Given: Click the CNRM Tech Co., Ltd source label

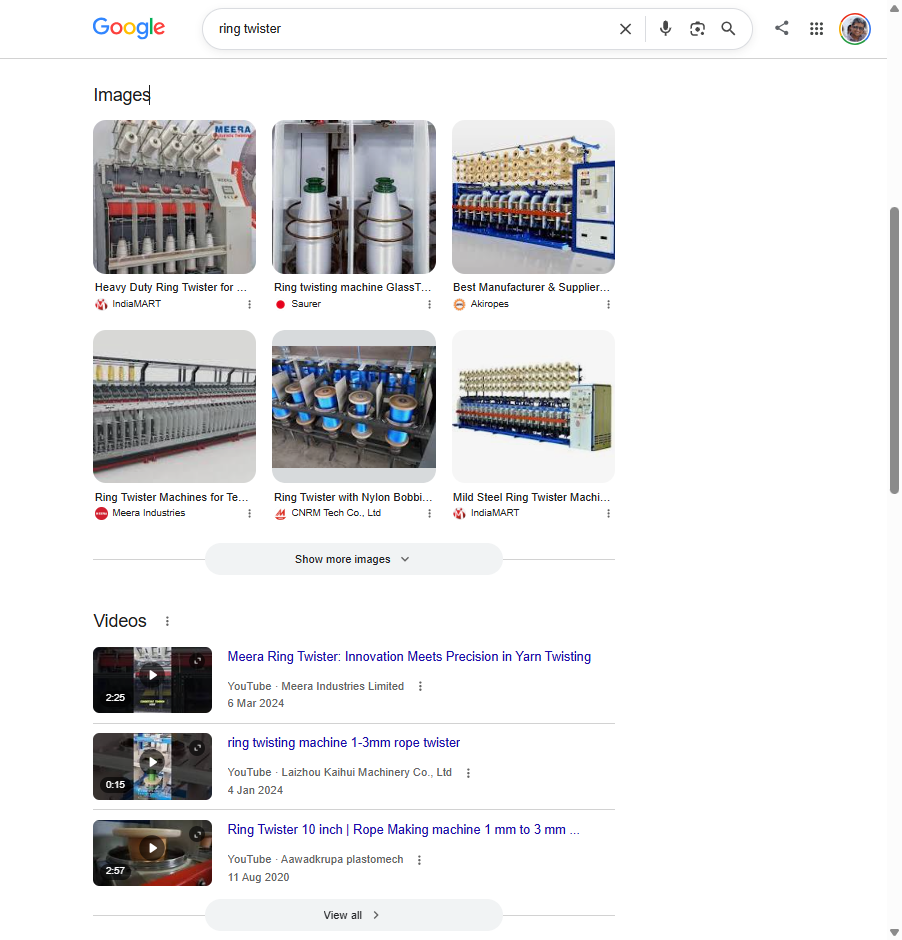Looking at the screenshot, I should point(336,513).
